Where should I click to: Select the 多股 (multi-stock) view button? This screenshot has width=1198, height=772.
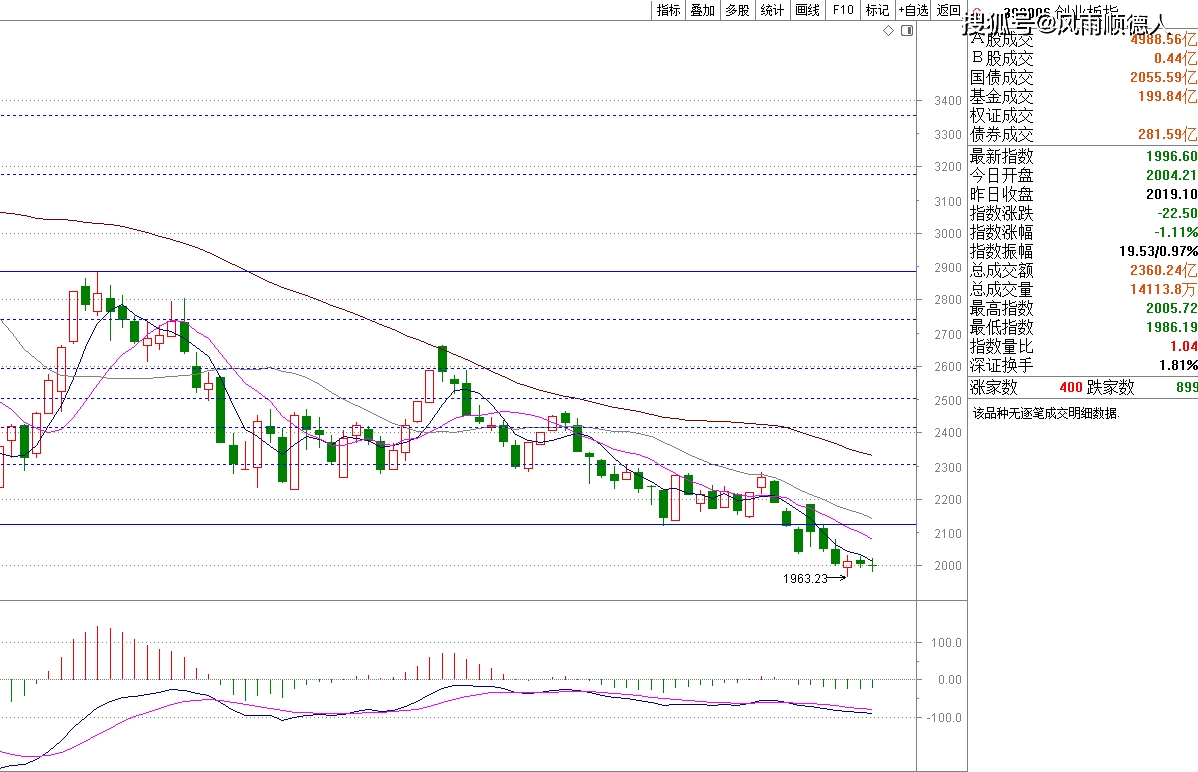coord(737,10)
